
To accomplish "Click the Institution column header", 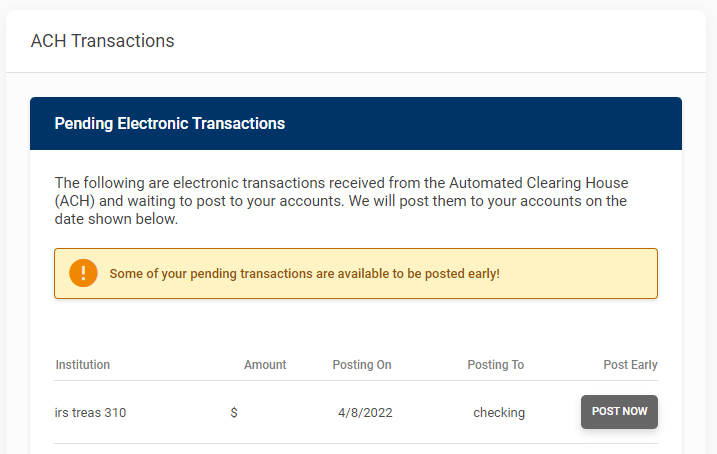I will coord(83,365).
